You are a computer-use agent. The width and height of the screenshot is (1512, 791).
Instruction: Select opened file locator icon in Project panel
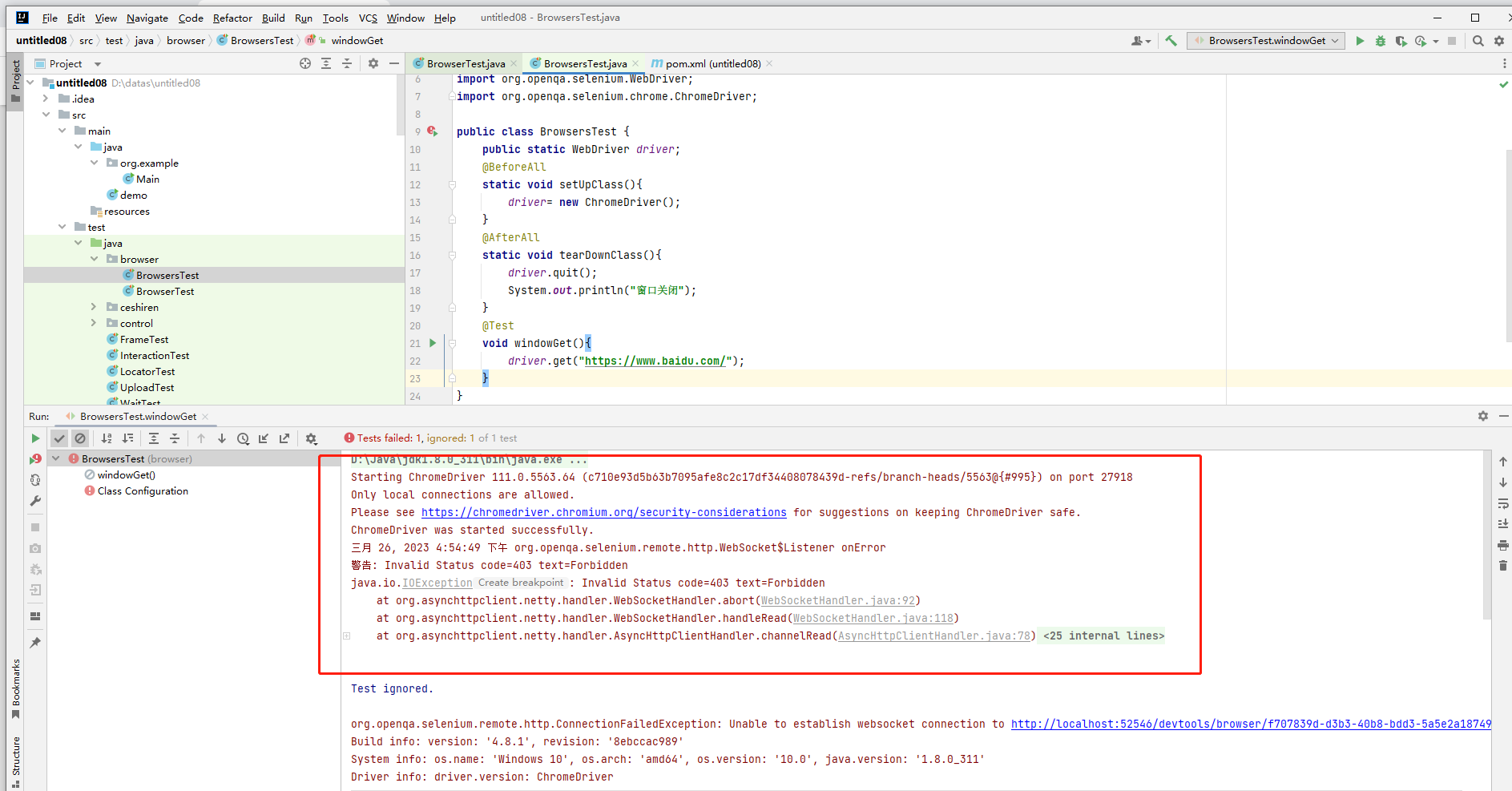point(305,63)
